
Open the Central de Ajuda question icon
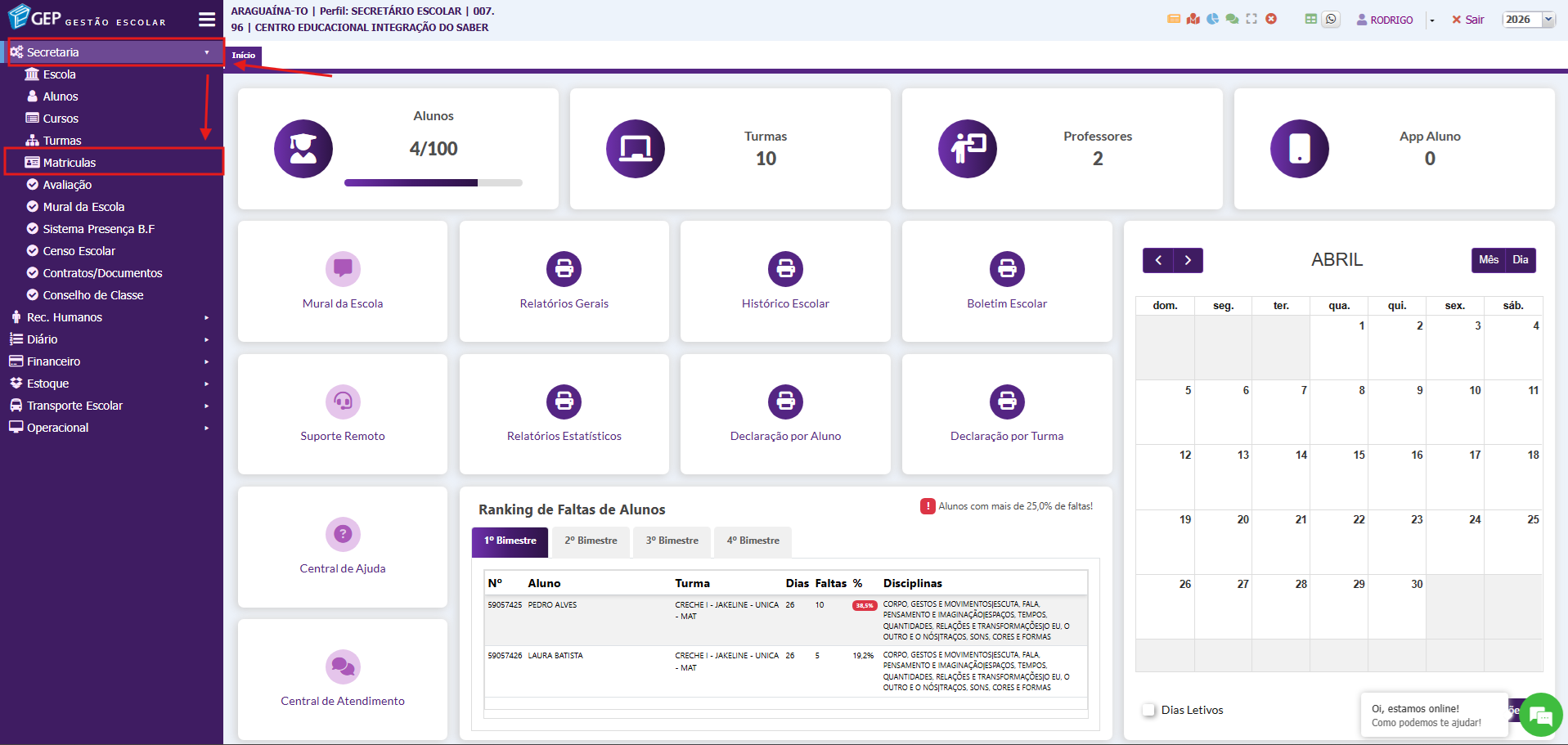[x=343, y=534]
